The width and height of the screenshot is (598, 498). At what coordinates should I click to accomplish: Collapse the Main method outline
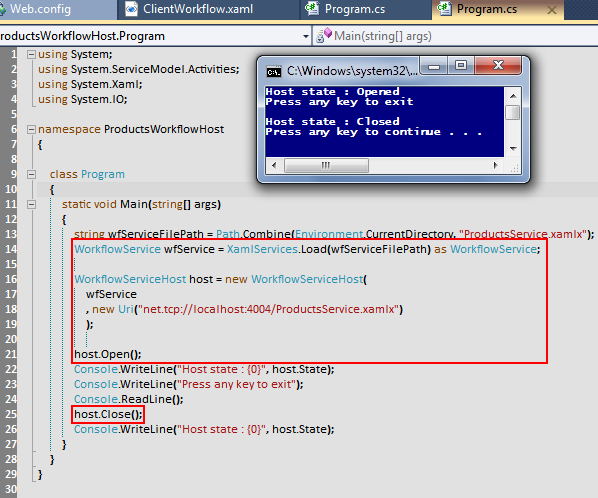(31, 205)
